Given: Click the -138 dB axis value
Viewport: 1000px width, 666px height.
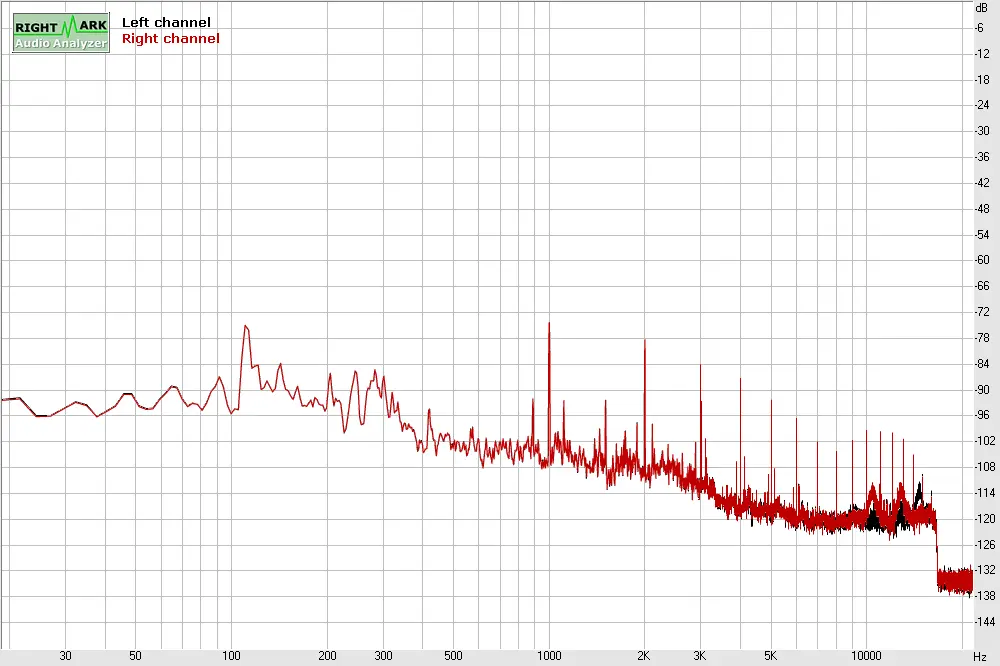Looking at the screenshot, I should pos(985,596).
